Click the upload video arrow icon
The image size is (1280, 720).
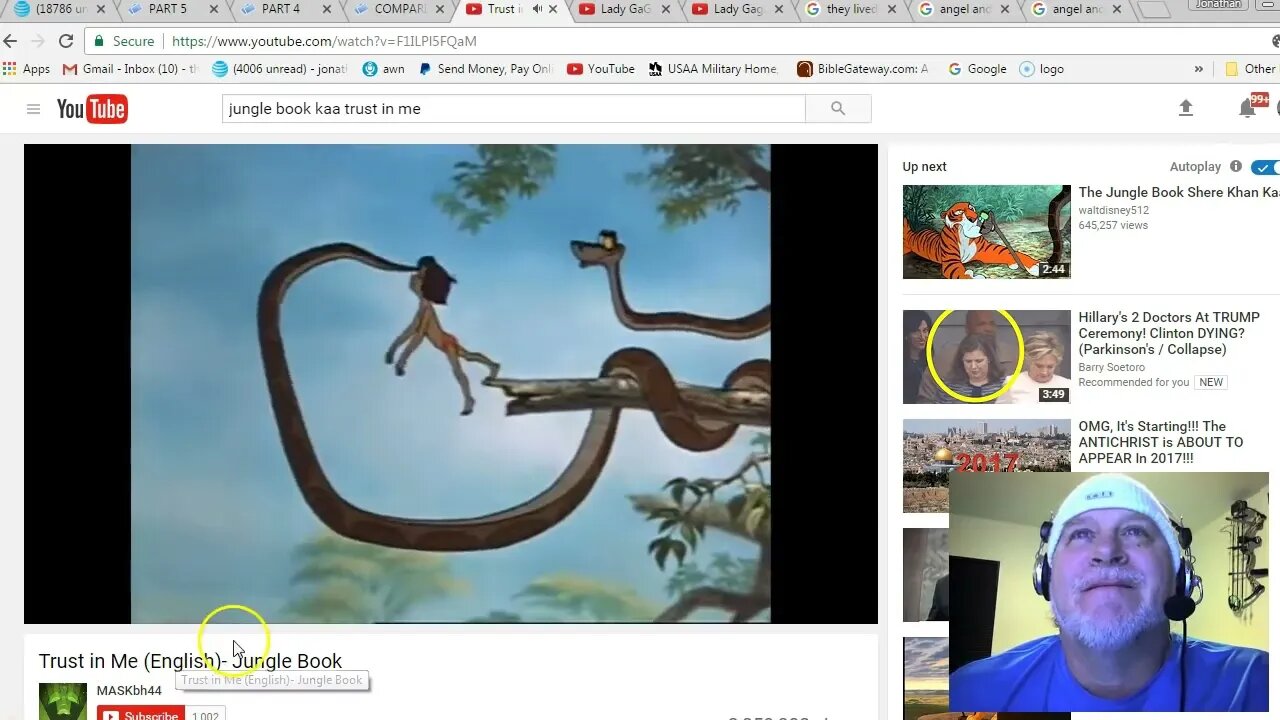[1186, 108]
